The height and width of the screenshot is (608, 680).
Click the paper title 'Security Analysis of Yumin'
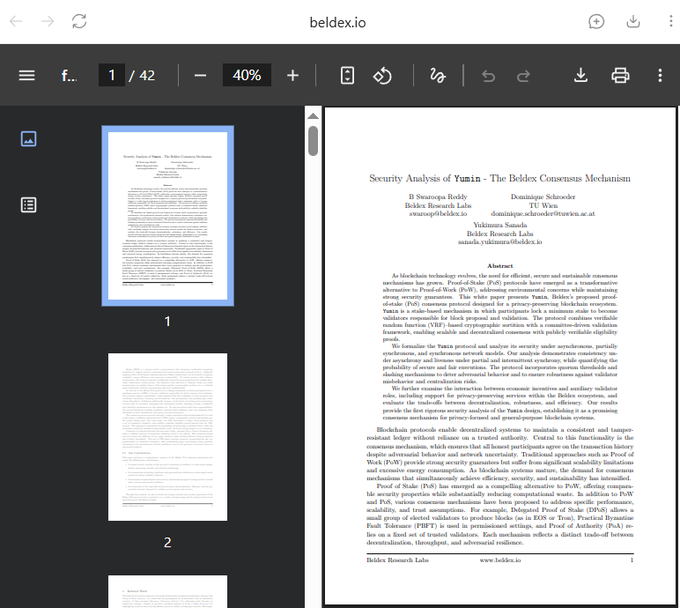425,178
